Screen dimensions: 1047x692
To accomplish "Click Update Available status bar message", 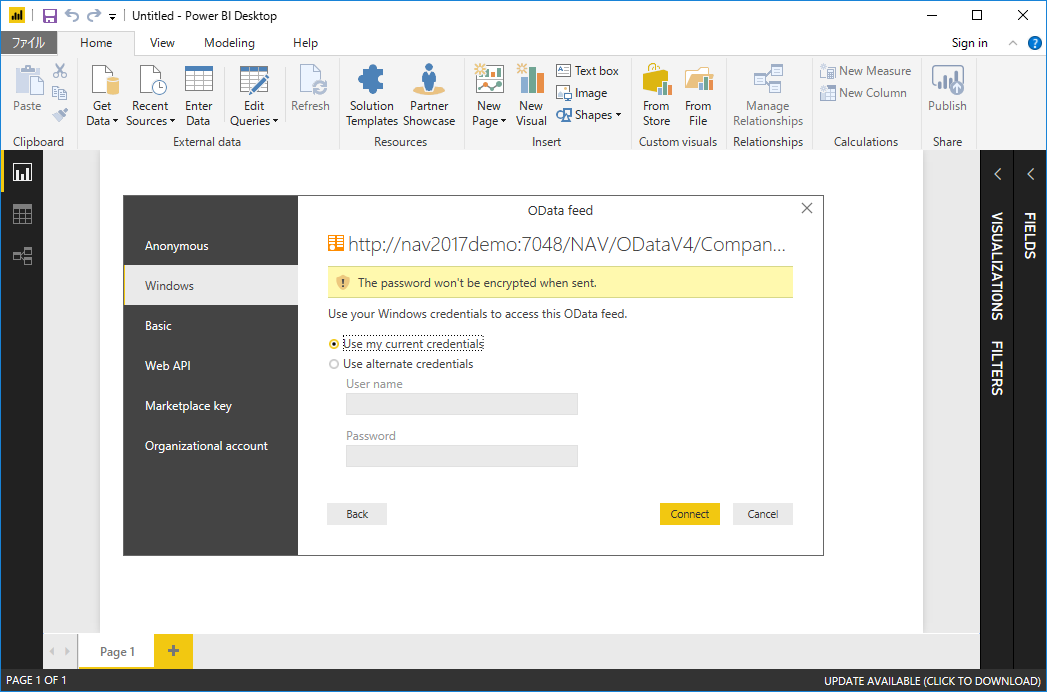I will point(932,681).
